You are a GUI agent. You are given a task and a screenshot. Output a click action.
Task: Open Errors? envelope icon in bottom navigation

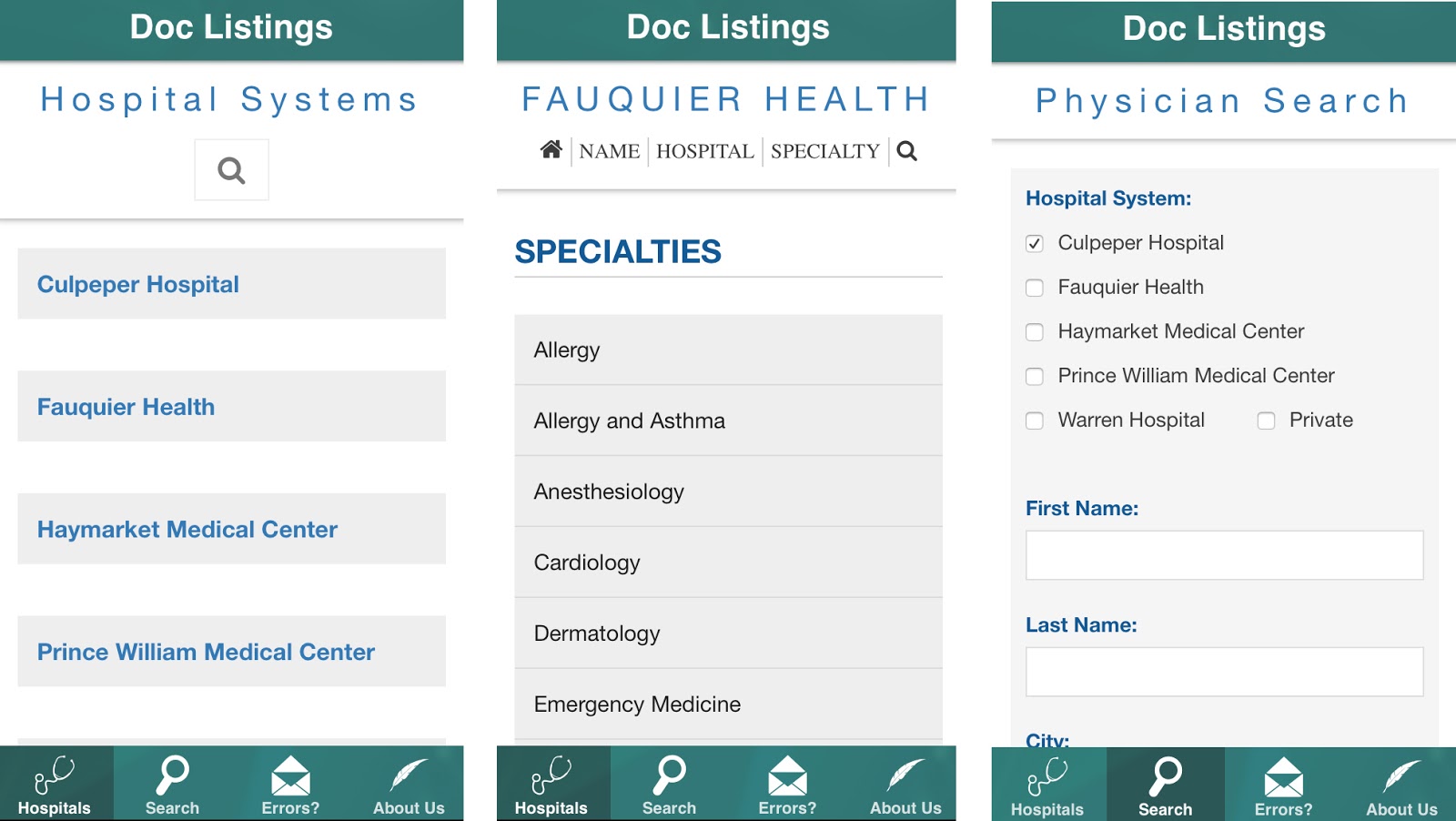point(289,781)
